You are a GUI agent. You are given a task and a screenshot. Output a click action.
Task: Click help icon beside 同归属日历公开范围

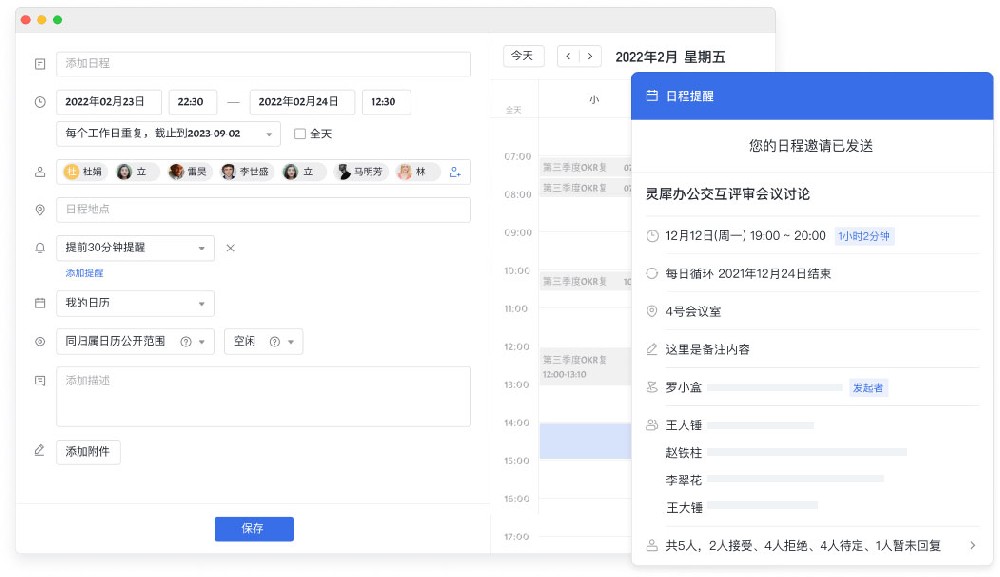click(185, 342)
